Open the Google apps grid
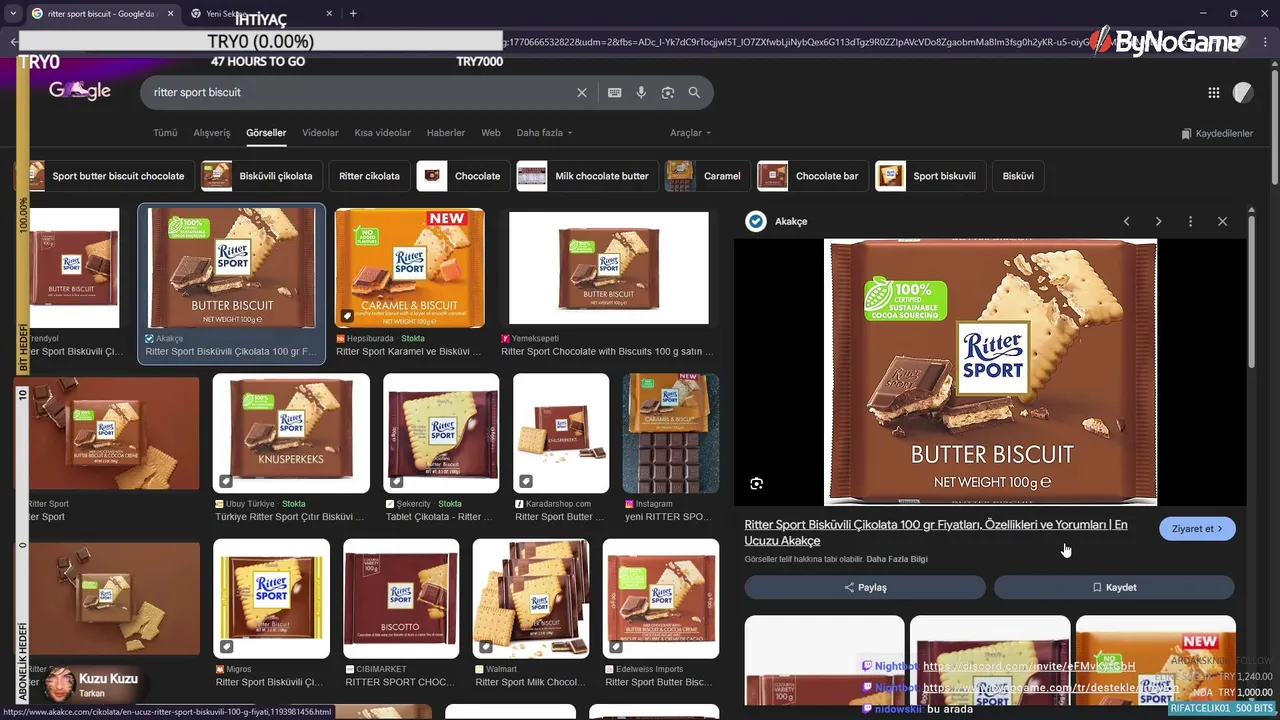This screenshot has width=1280, height=720. (x=1214, y=93)
